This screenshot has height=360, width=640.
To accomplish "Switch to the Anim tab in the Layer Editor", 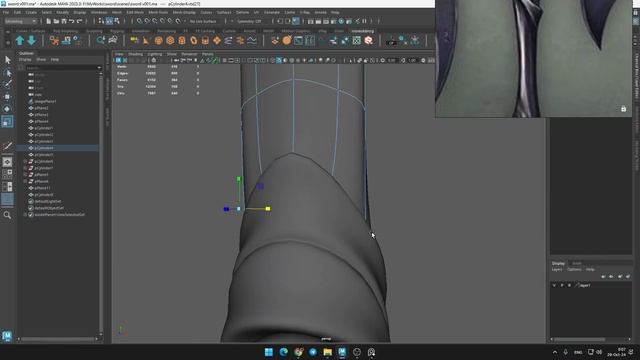I will pos(576,263).
